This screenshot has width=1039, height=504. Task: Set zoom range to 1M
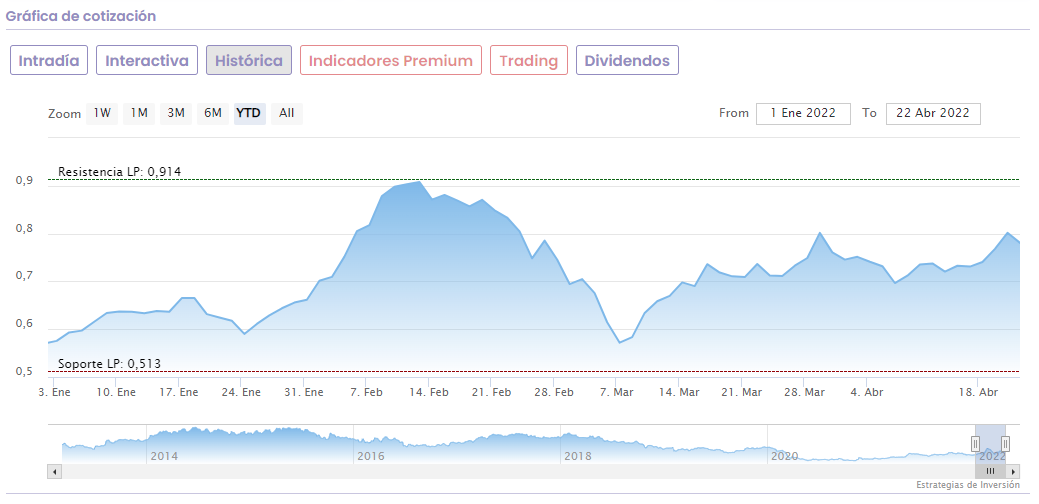coord(139,113)
